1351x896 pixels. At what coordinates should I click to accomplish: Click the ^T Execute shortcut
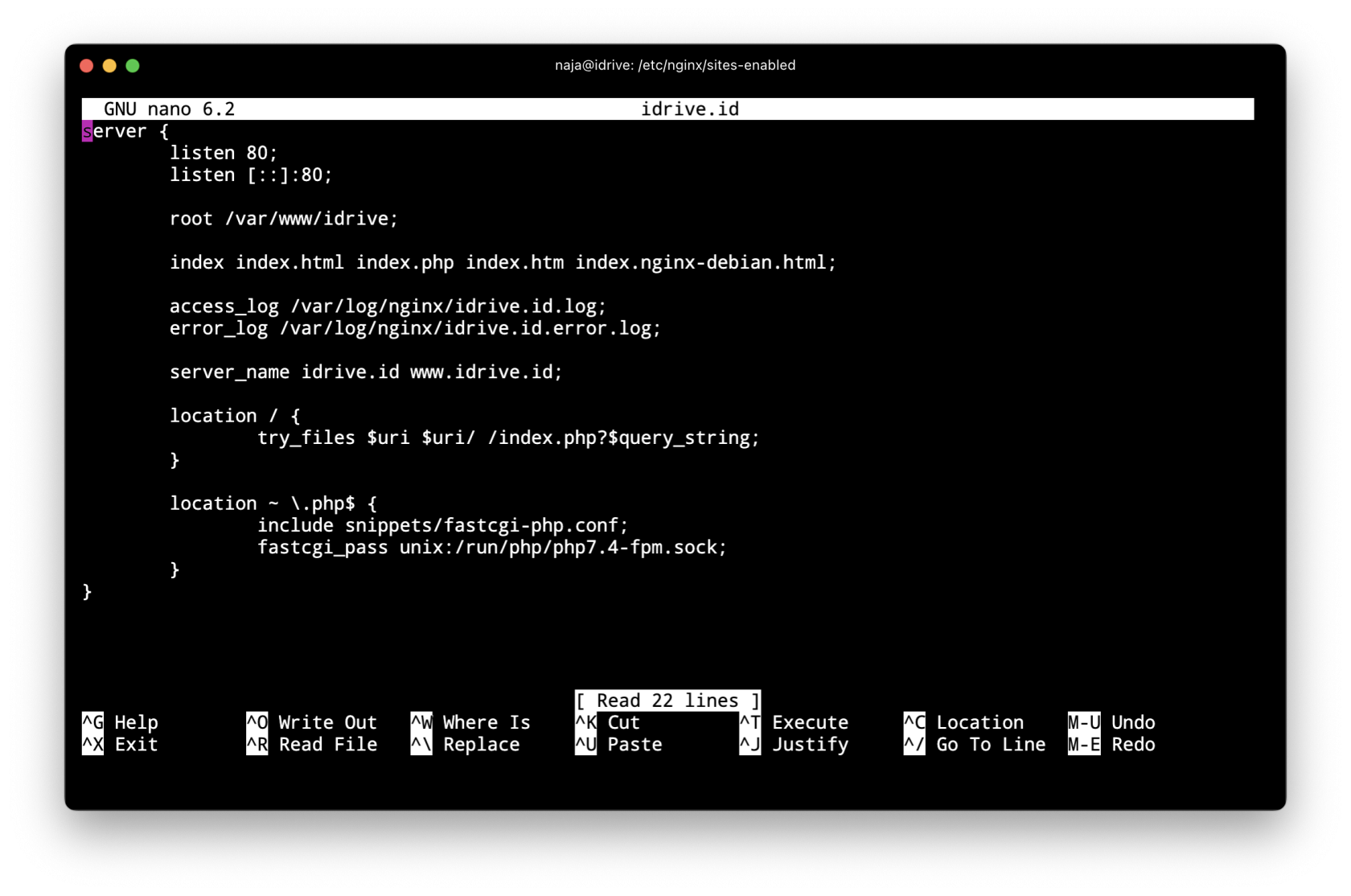coord(794,722)
